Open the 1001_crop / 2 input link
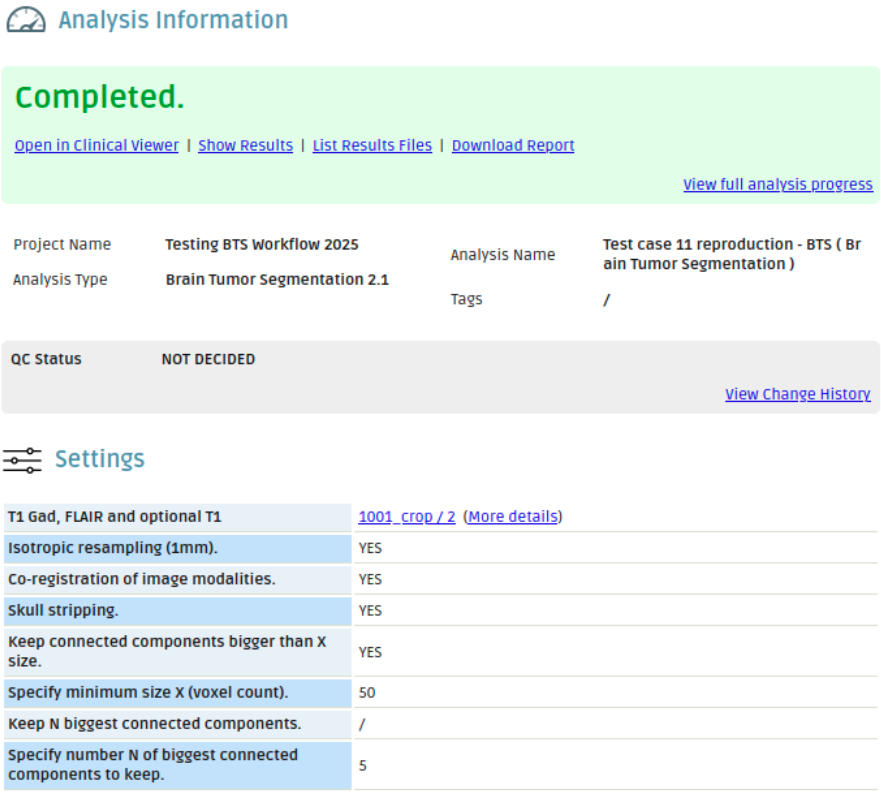Screen dimensions: 881x793 coord(407,517)
